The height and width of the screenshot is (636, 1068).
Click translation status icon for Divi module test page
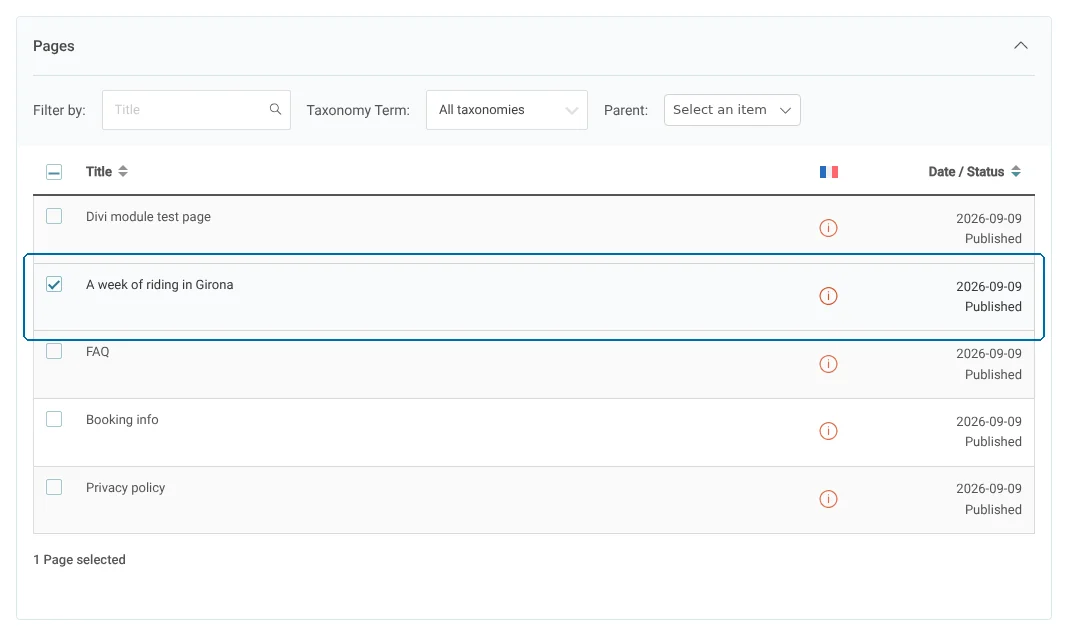828,228
